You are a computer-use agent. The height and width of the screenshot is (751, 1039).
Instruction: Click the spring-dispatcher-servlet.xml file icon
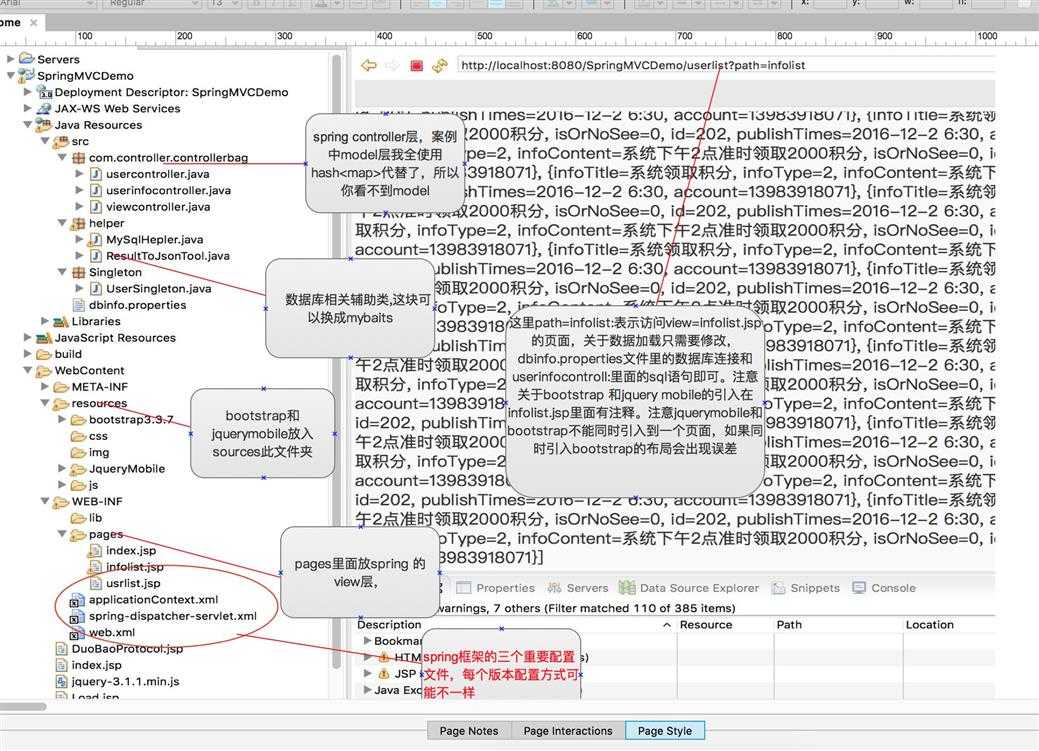77,617
